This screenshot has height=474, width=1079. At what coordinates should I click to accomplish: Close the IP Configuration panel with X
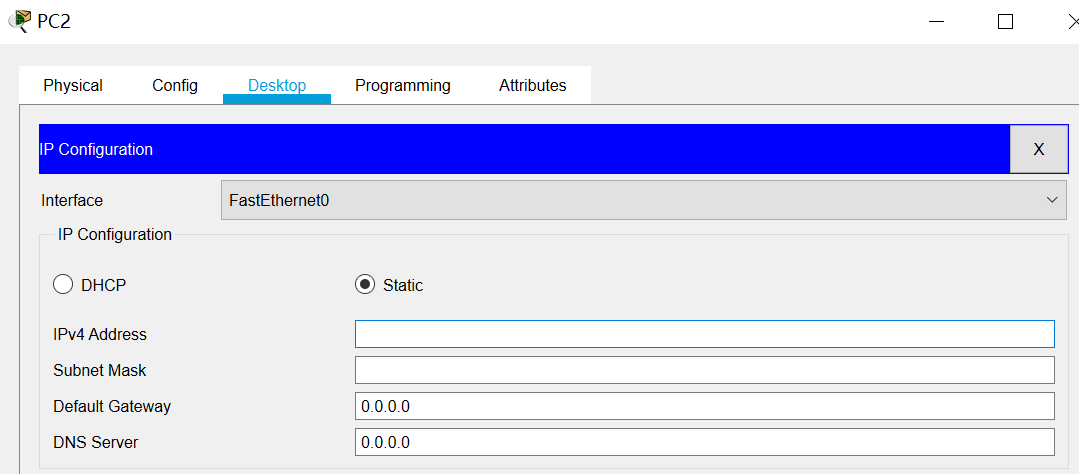coord(1038,149)
